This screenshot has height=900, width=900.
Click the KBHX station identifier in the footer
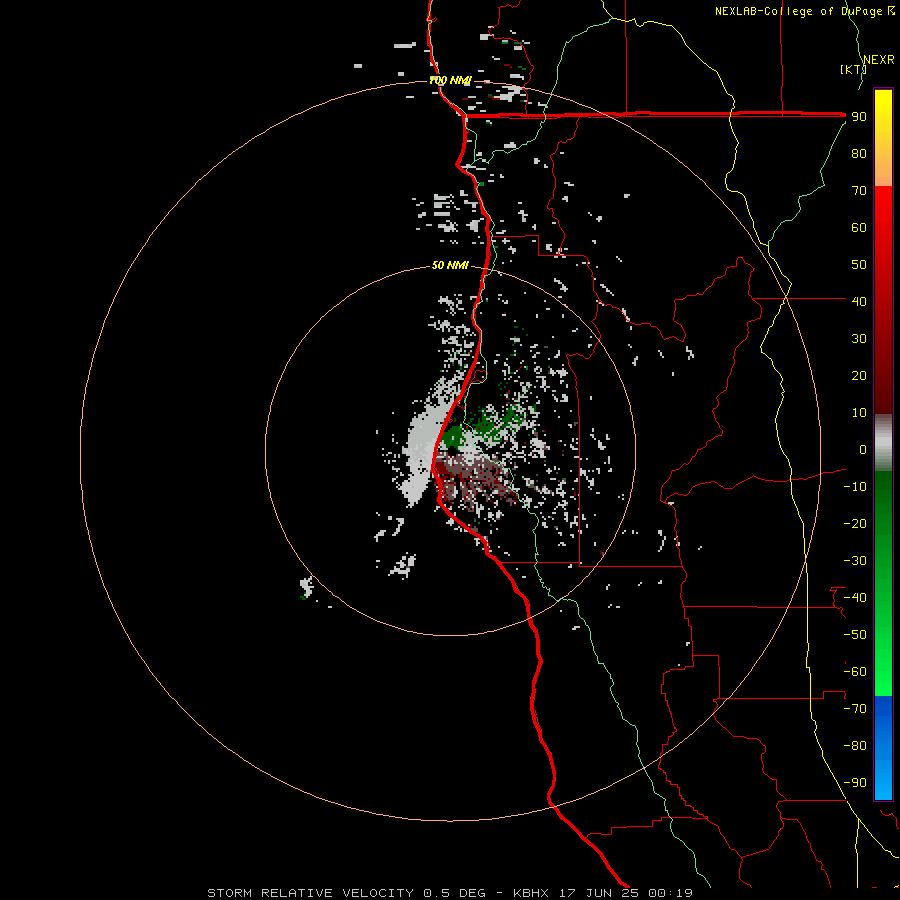(531, 893)
